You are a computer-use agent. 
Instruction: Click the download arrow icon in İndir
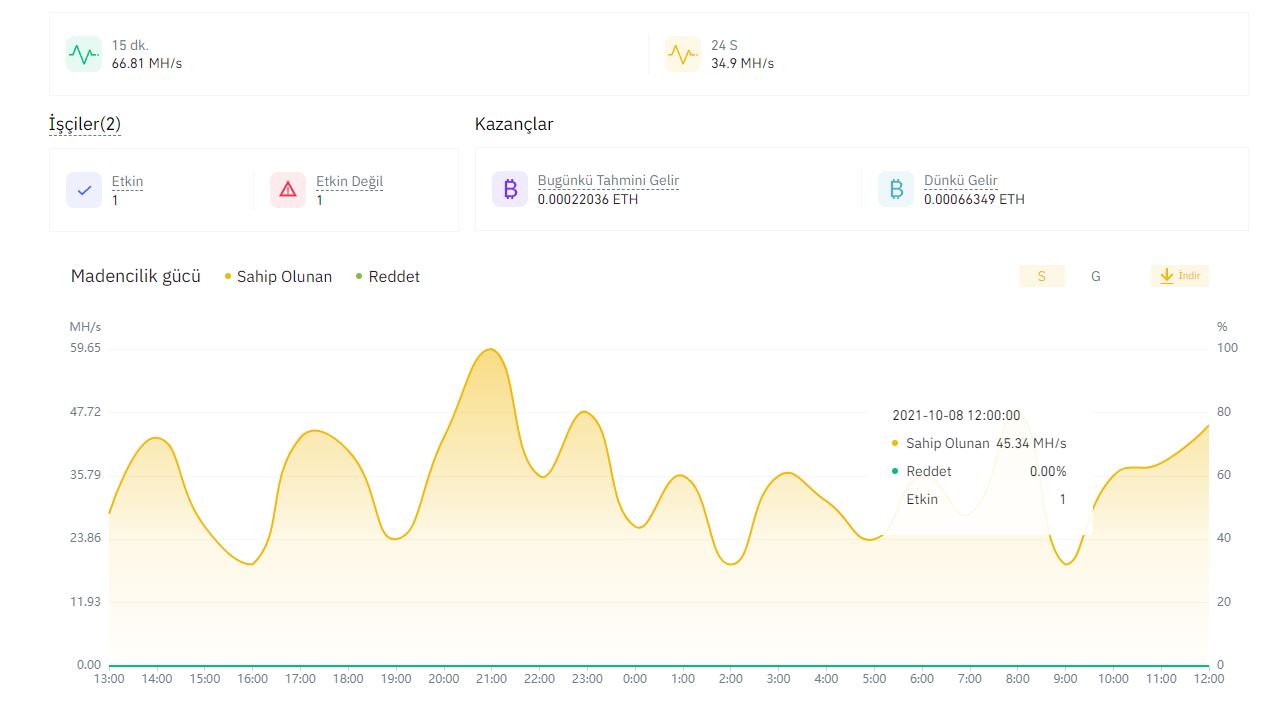1166,276
